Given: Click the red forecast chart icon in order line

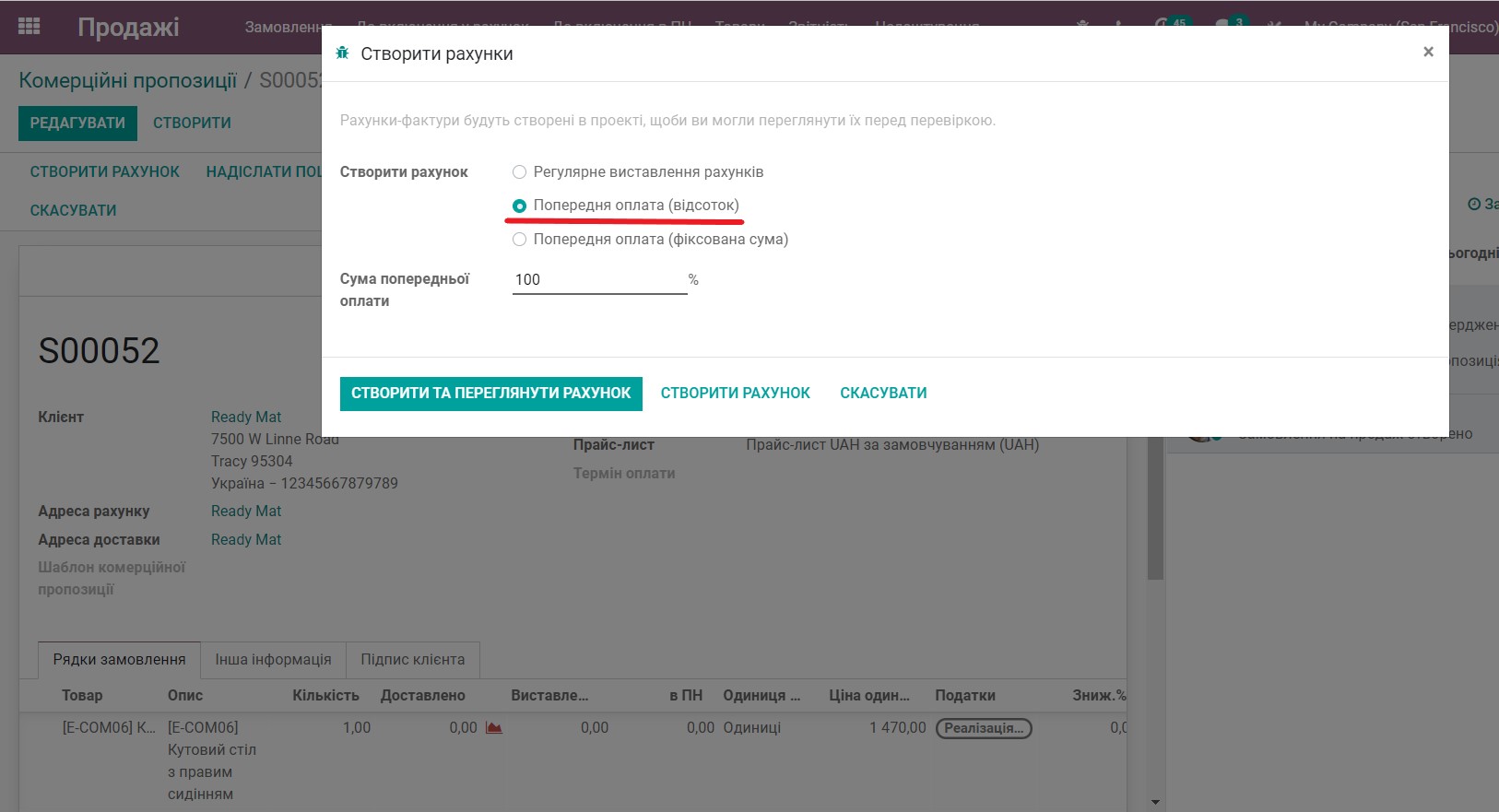Looking at the screenshot, I should point(494,727).
